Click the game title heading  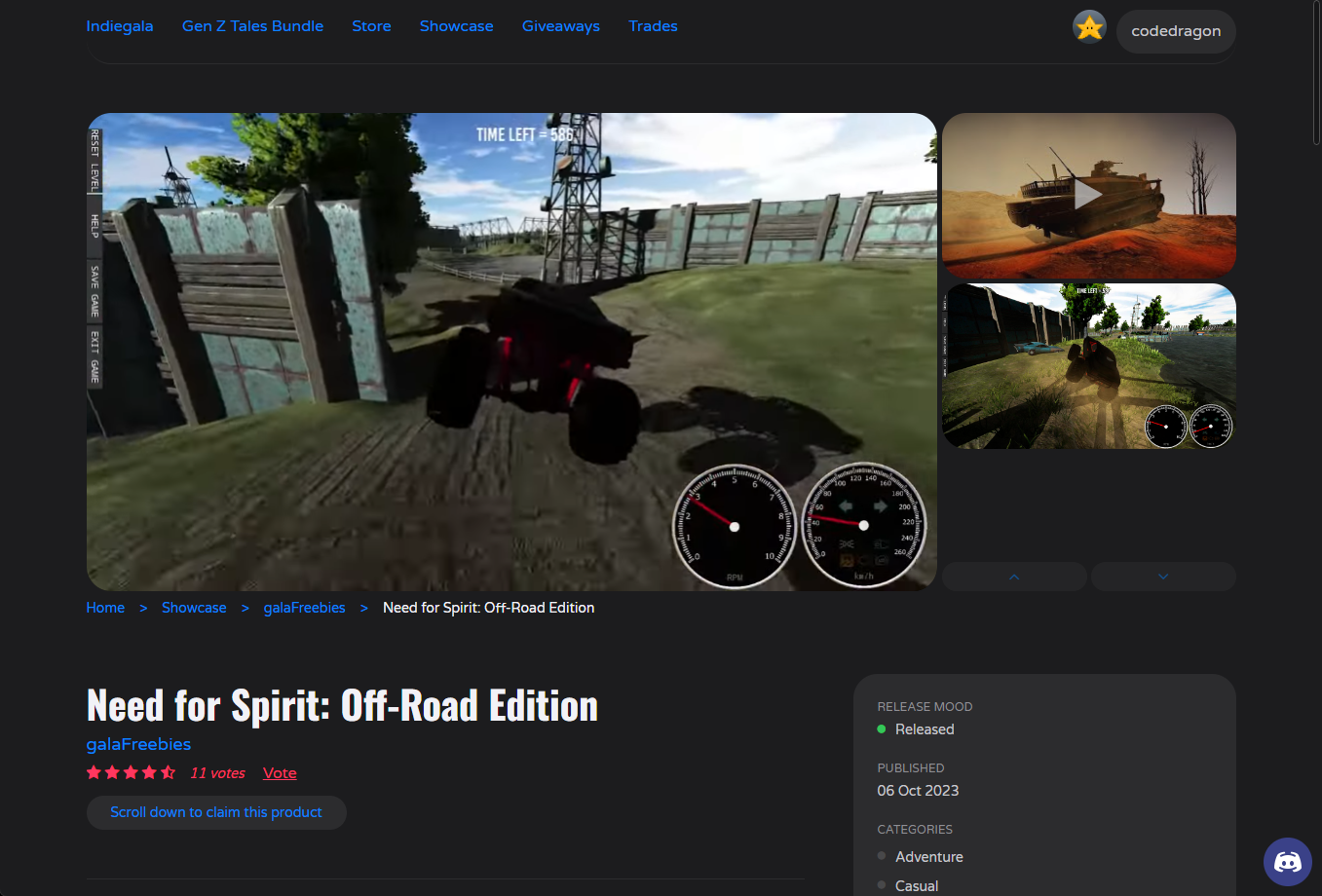(342, 706)
